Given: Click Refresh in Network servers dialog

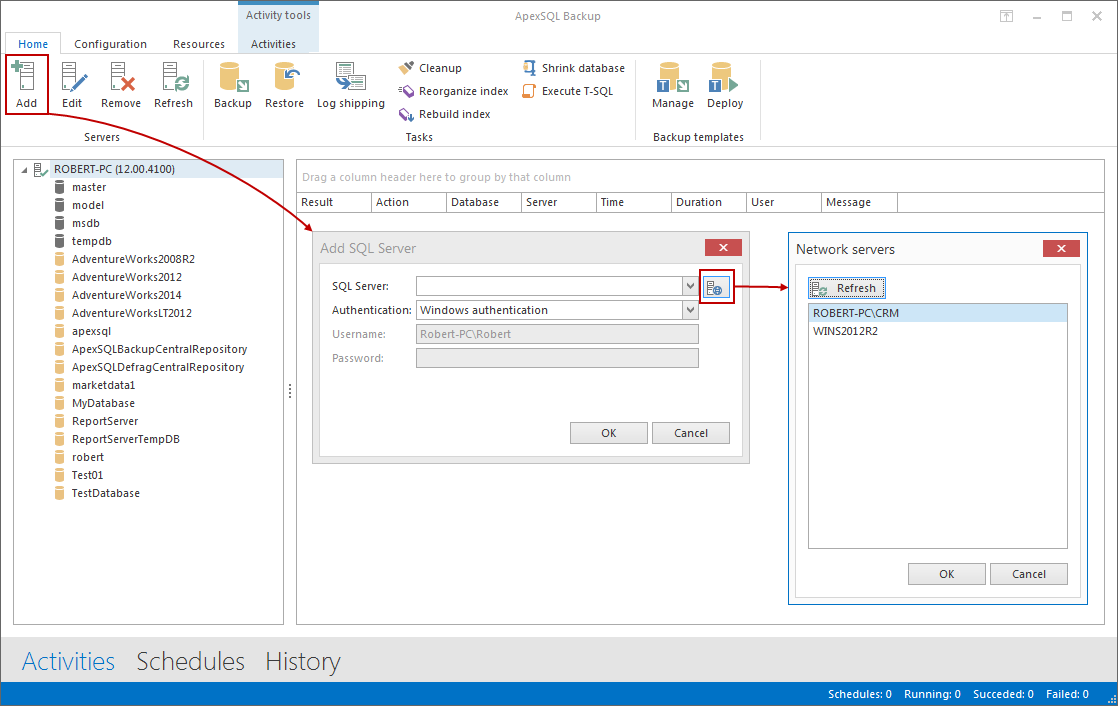Looking at the screenshot, I should (847, 288).
